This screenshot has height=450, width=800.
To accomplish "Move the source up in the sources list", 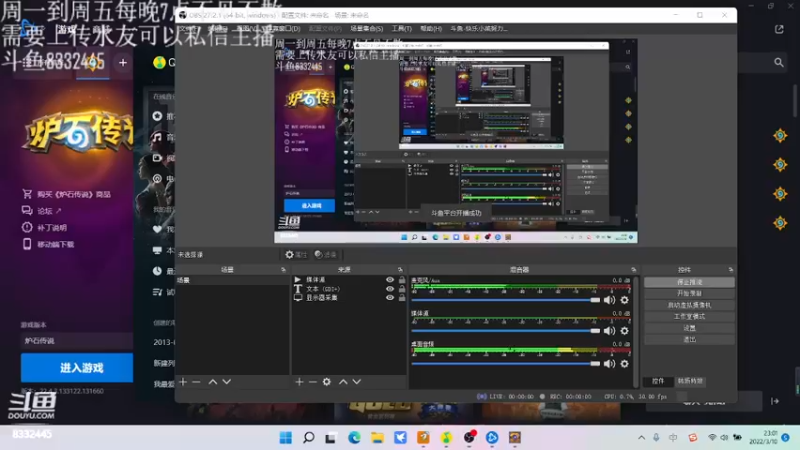I will (343, 382).
